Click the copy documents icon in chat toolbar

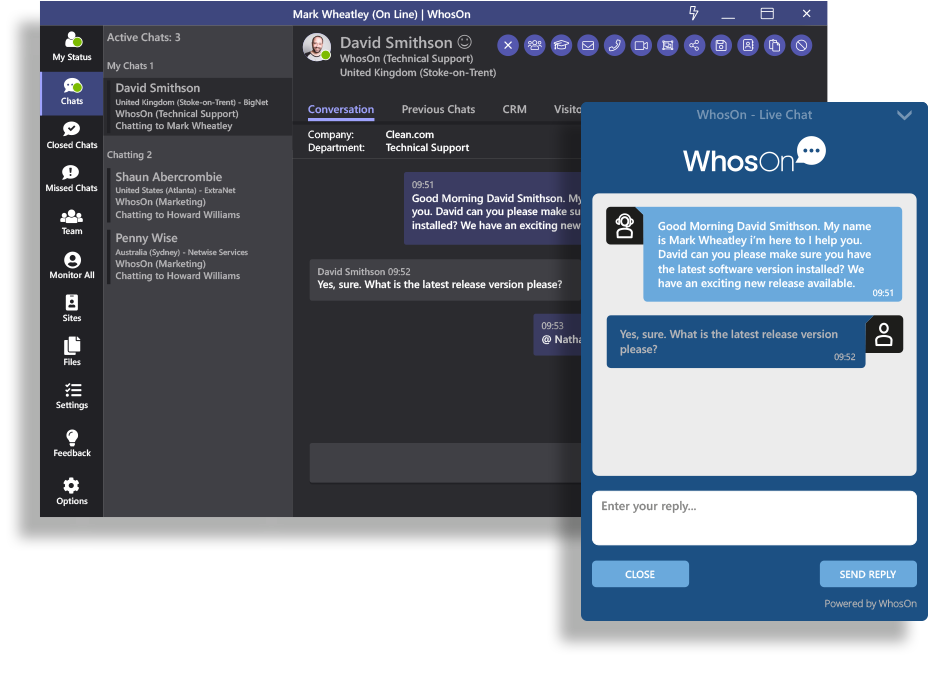pyautogui.click(x=775, y=46)
